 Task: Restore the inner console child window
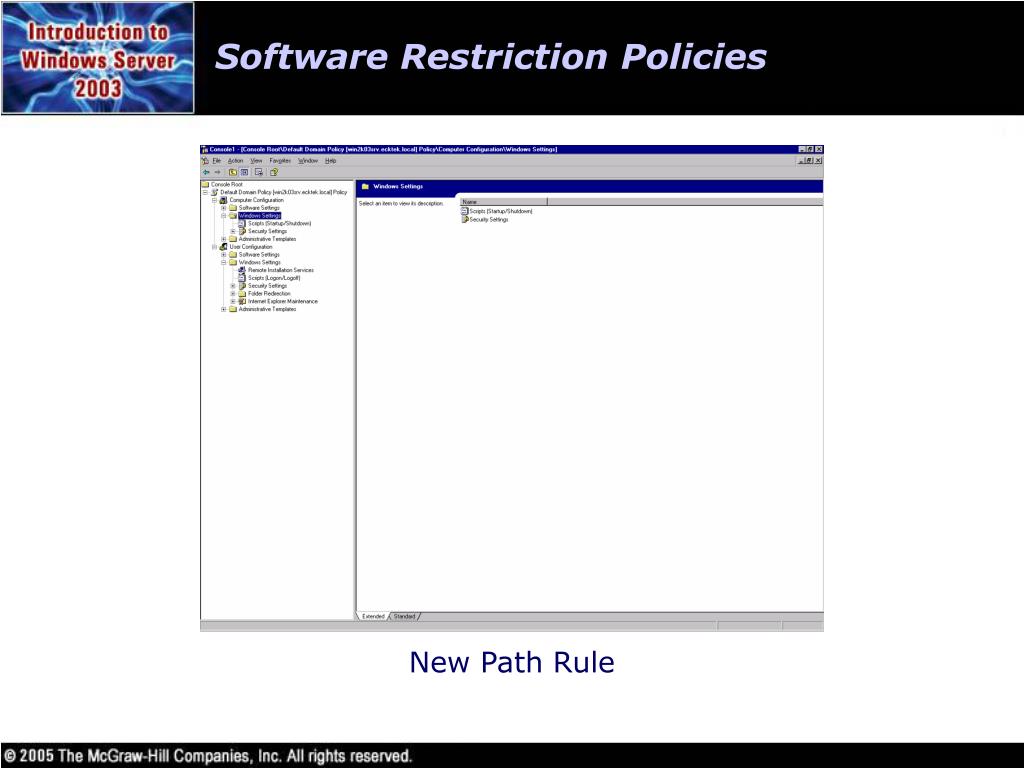pos(809,160)
